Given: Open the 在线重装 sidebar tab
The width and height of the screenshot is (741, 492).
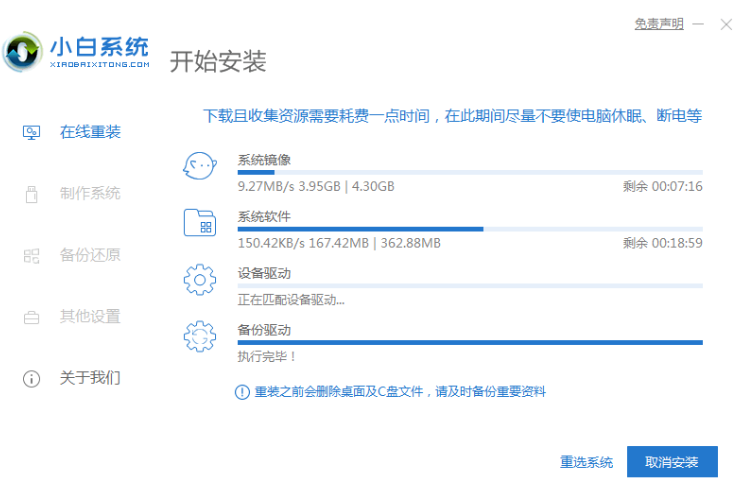Looking at the screenshot, I should pyautogui.click(x=90, y=132).
